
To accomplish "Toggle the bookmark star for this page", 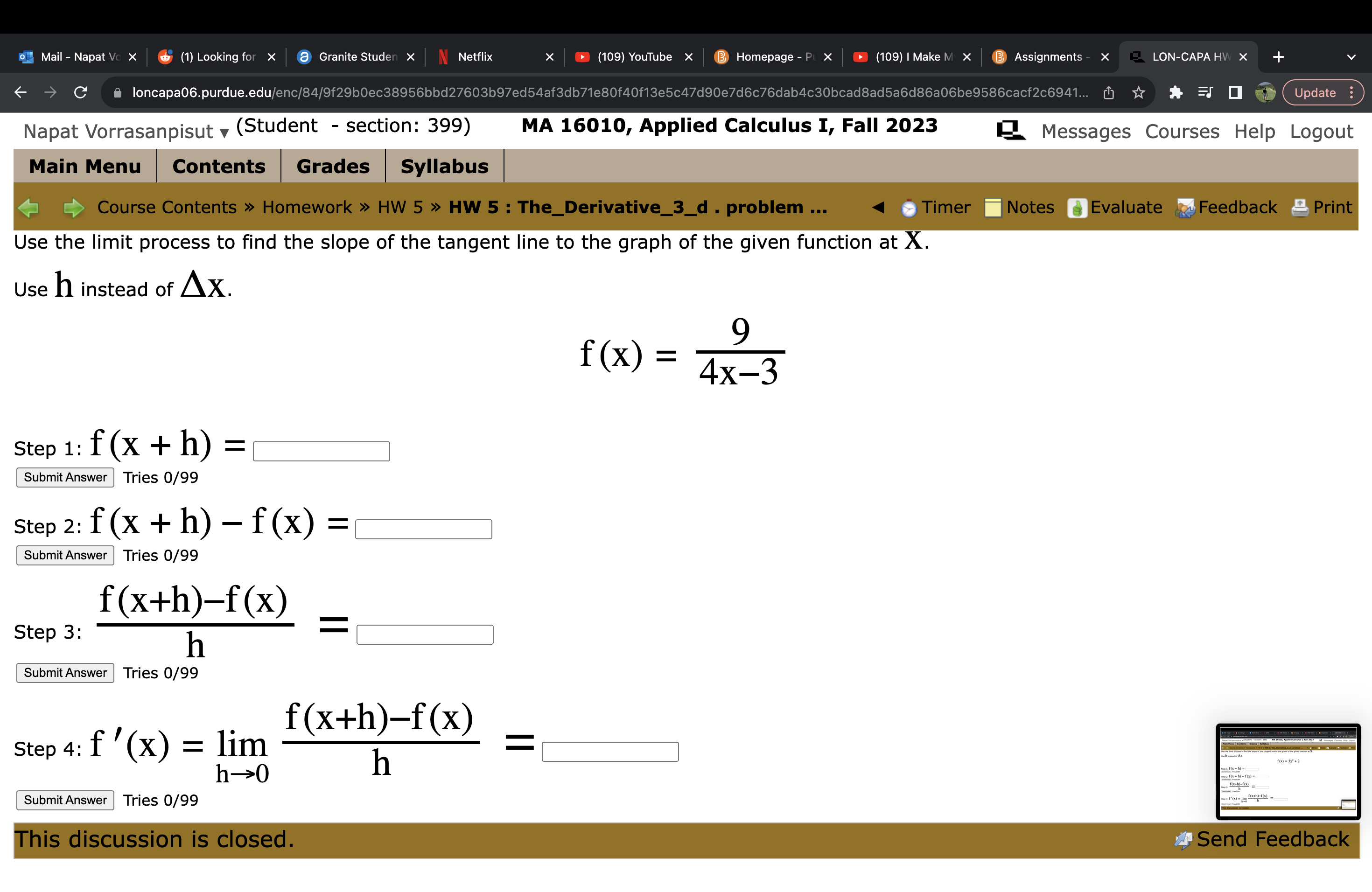I will (1139, 92).
